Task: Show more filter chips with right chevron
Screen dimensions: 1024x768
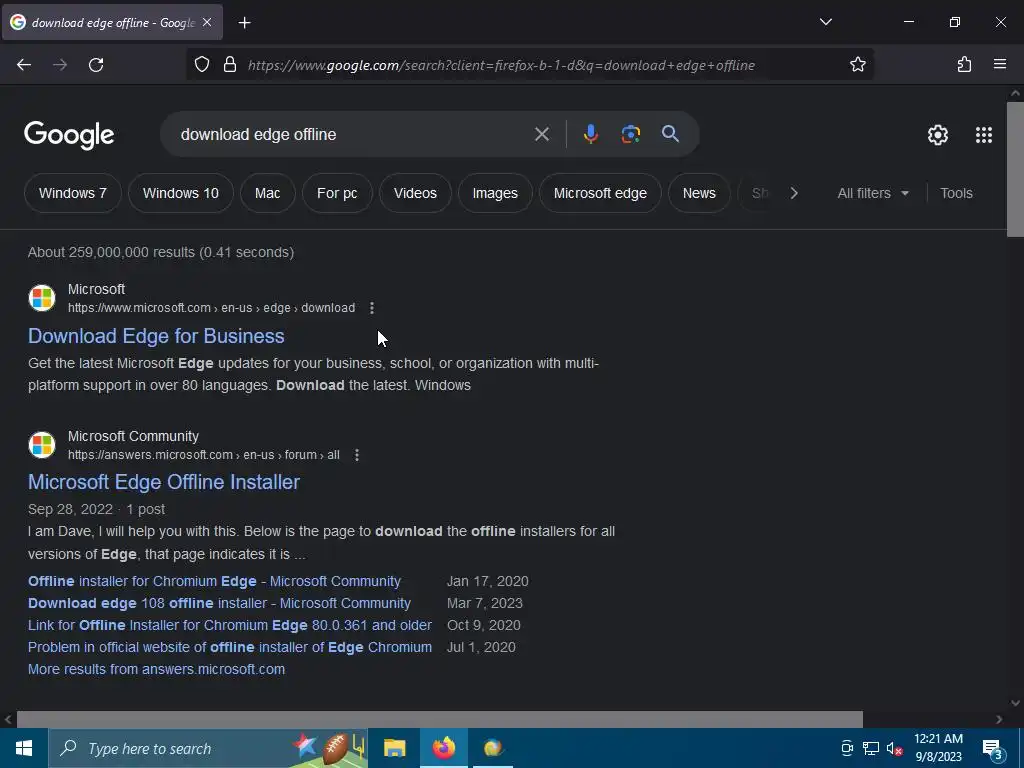Action: click(x=793, y=193)
